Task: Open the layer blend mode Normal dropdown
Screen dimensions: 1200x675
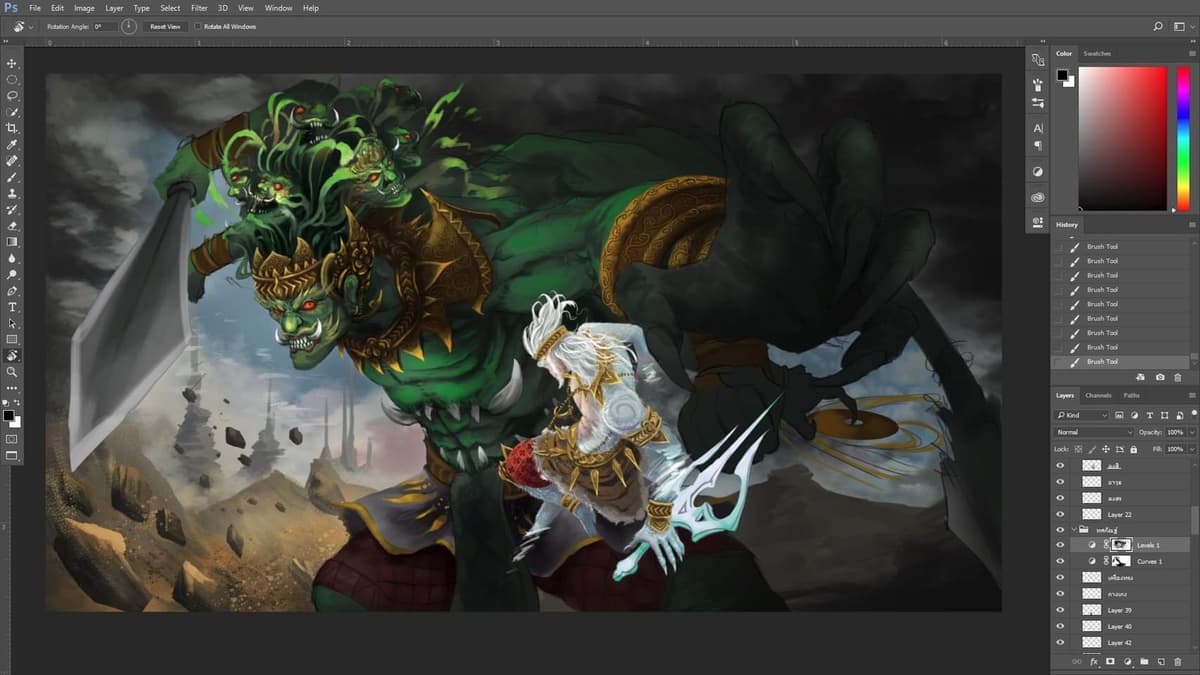Action: [1095, 432]
